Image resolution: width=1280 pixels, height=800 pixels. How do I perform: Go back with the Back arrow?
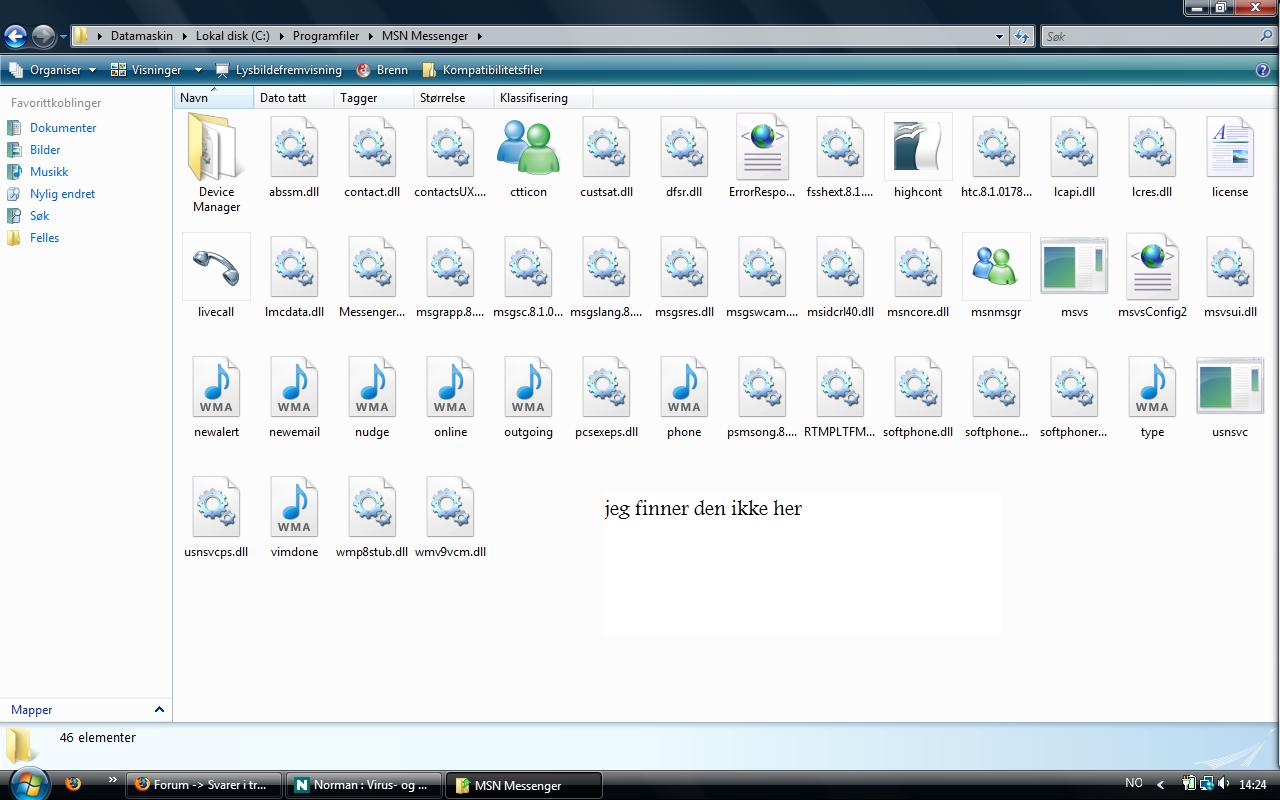[x=15, y=37]
